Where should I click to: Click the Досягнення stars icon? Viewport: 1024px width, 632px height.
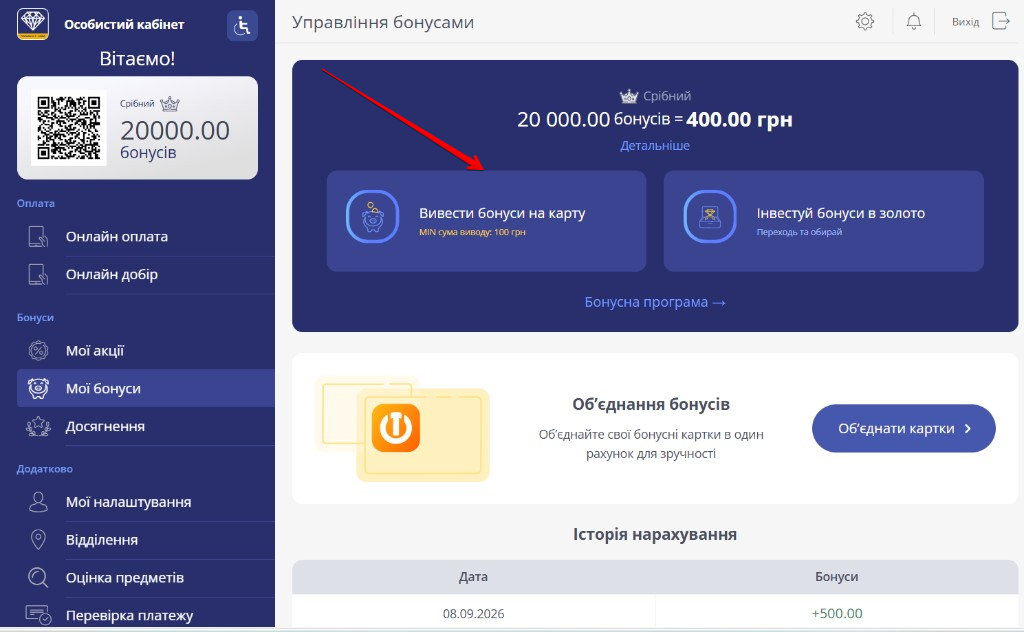point(39,426)
